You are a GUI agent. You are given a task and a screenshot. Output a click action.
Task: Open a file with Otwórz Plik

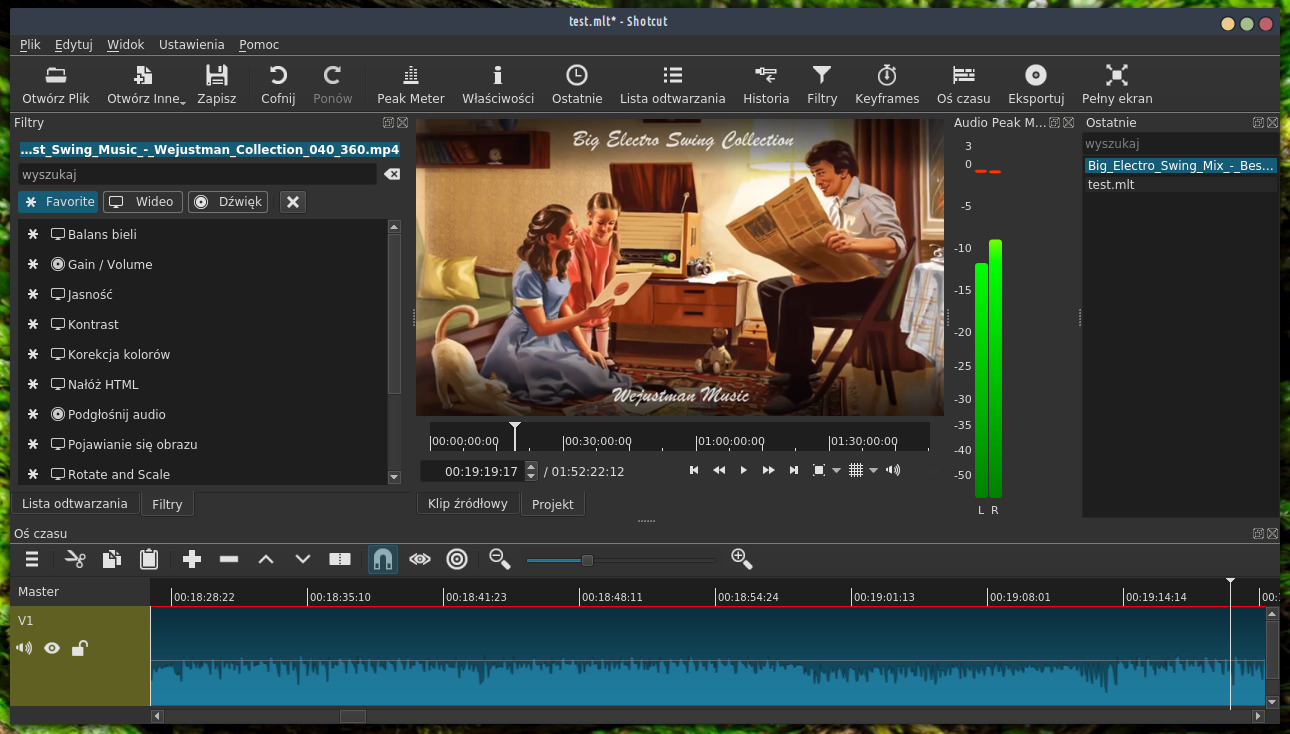click(56, 85)
